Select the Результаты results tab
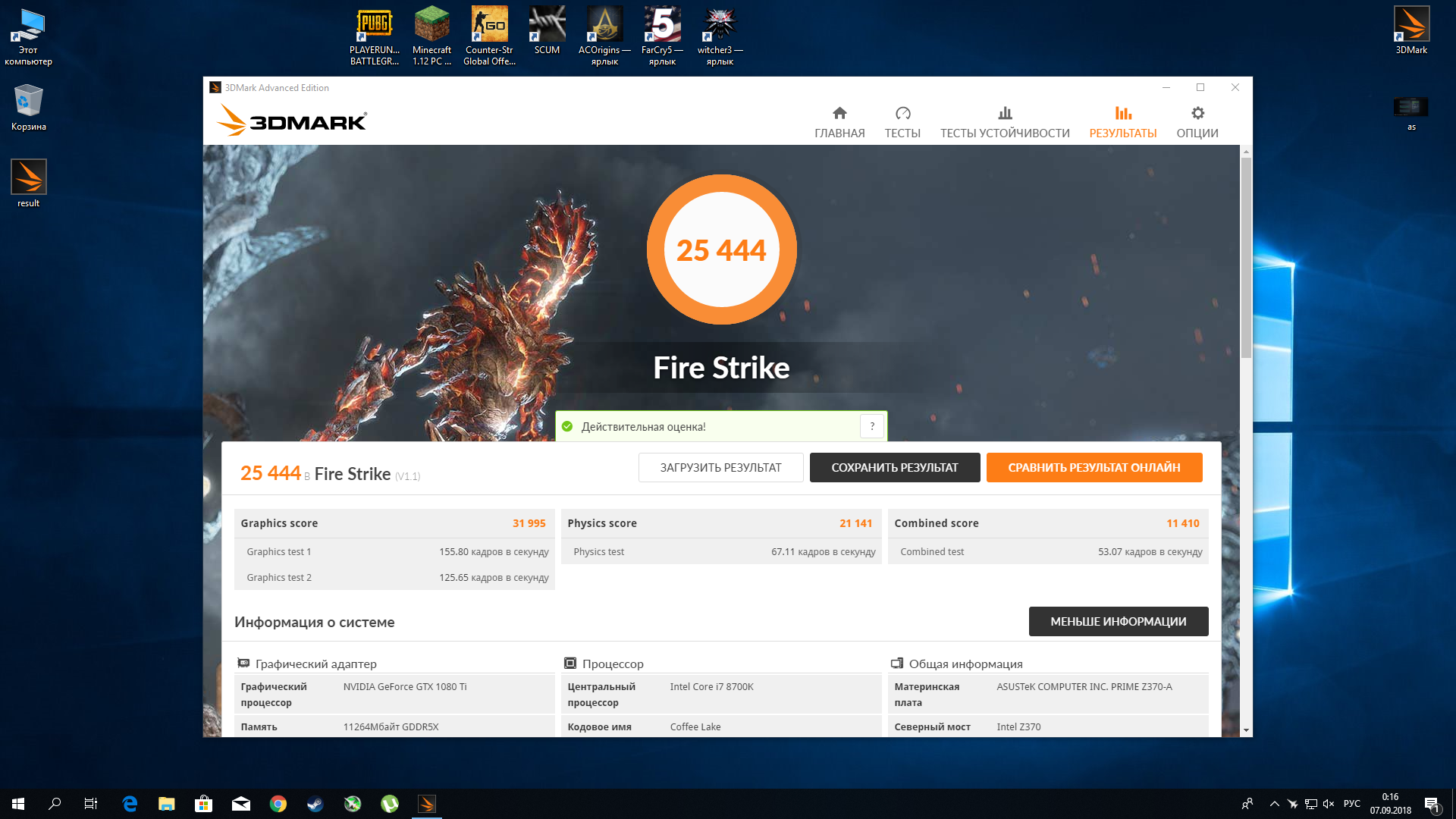Screen dimensions: 1456x819 [1123, 122]
